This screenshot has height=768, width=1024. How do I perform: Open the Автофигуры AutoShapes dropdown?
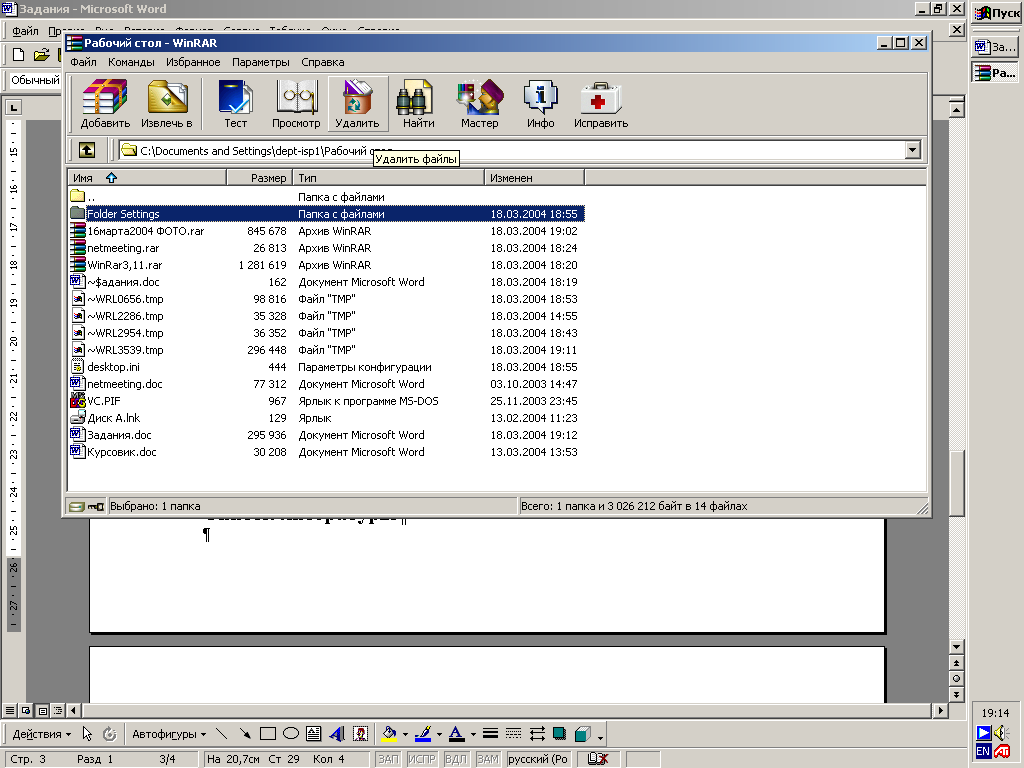pyautogui.click(x=169, y=734)
